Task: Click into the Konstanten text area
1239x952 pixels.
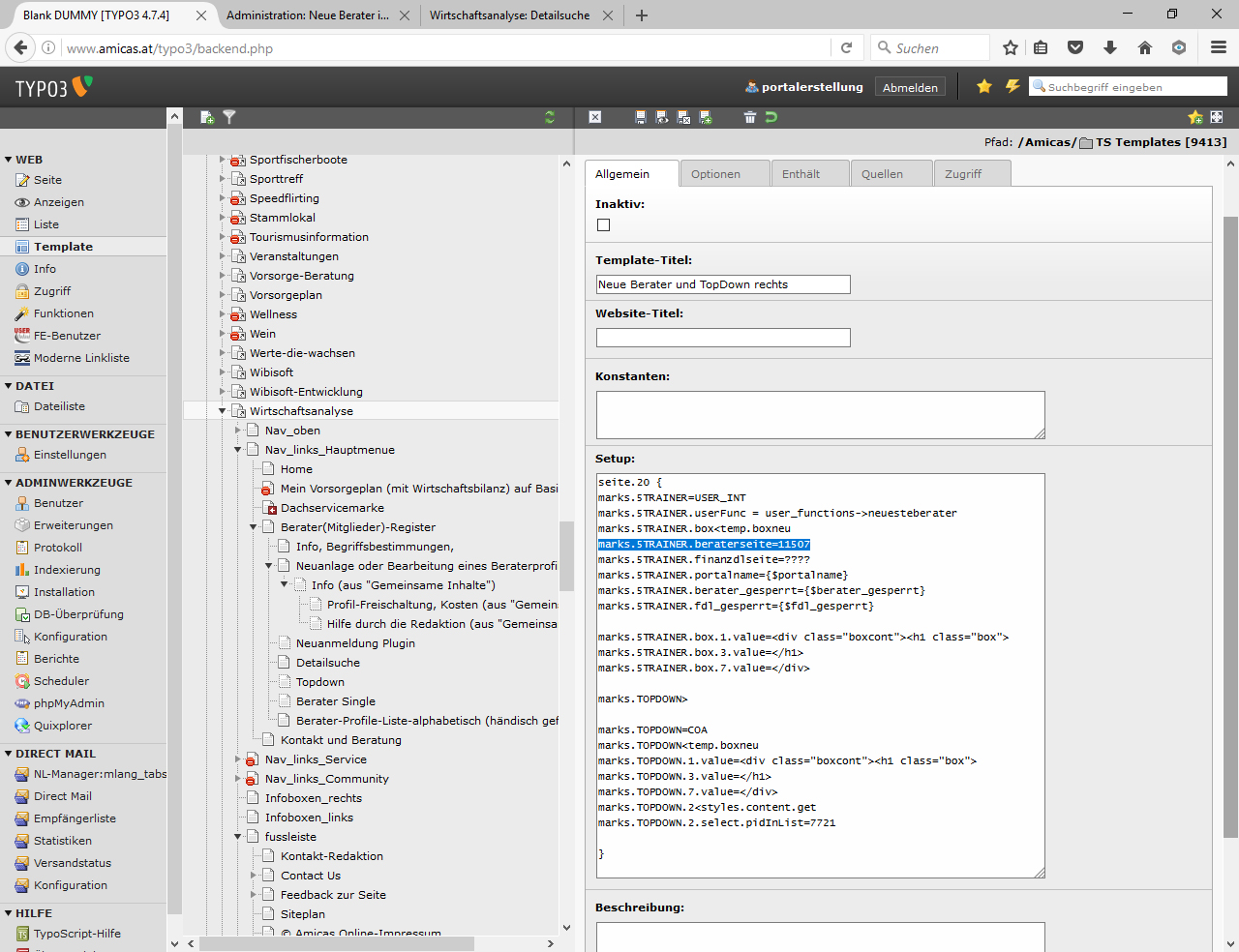Action: click(x=821, y=415)
